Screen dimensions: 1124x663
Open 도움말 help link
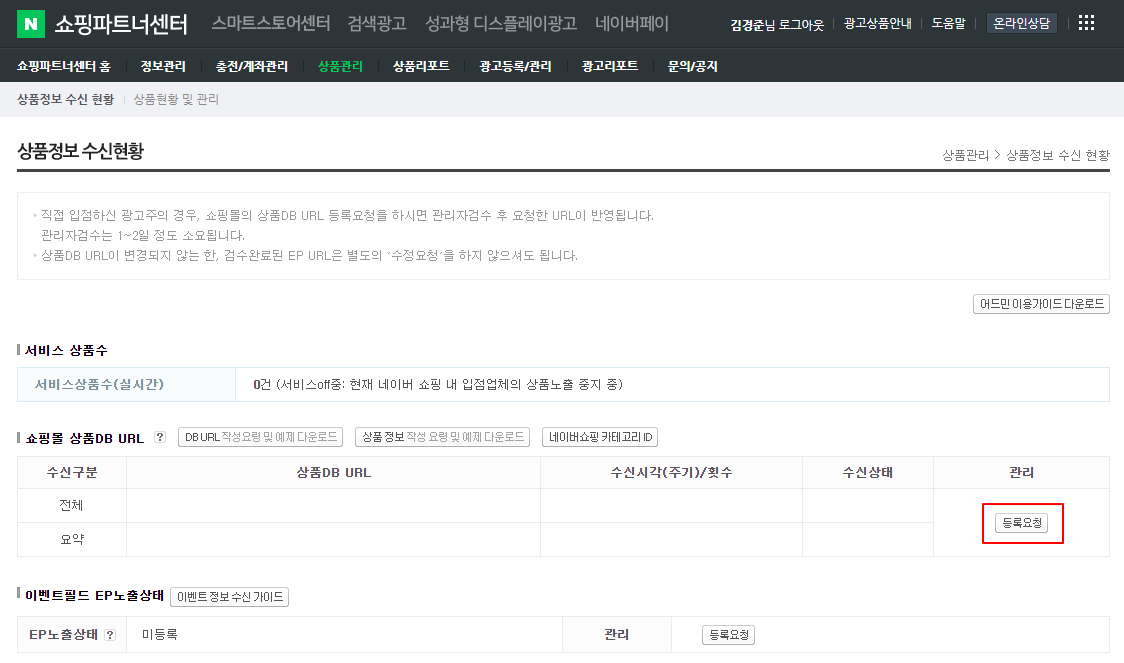[x=948, y=24]
